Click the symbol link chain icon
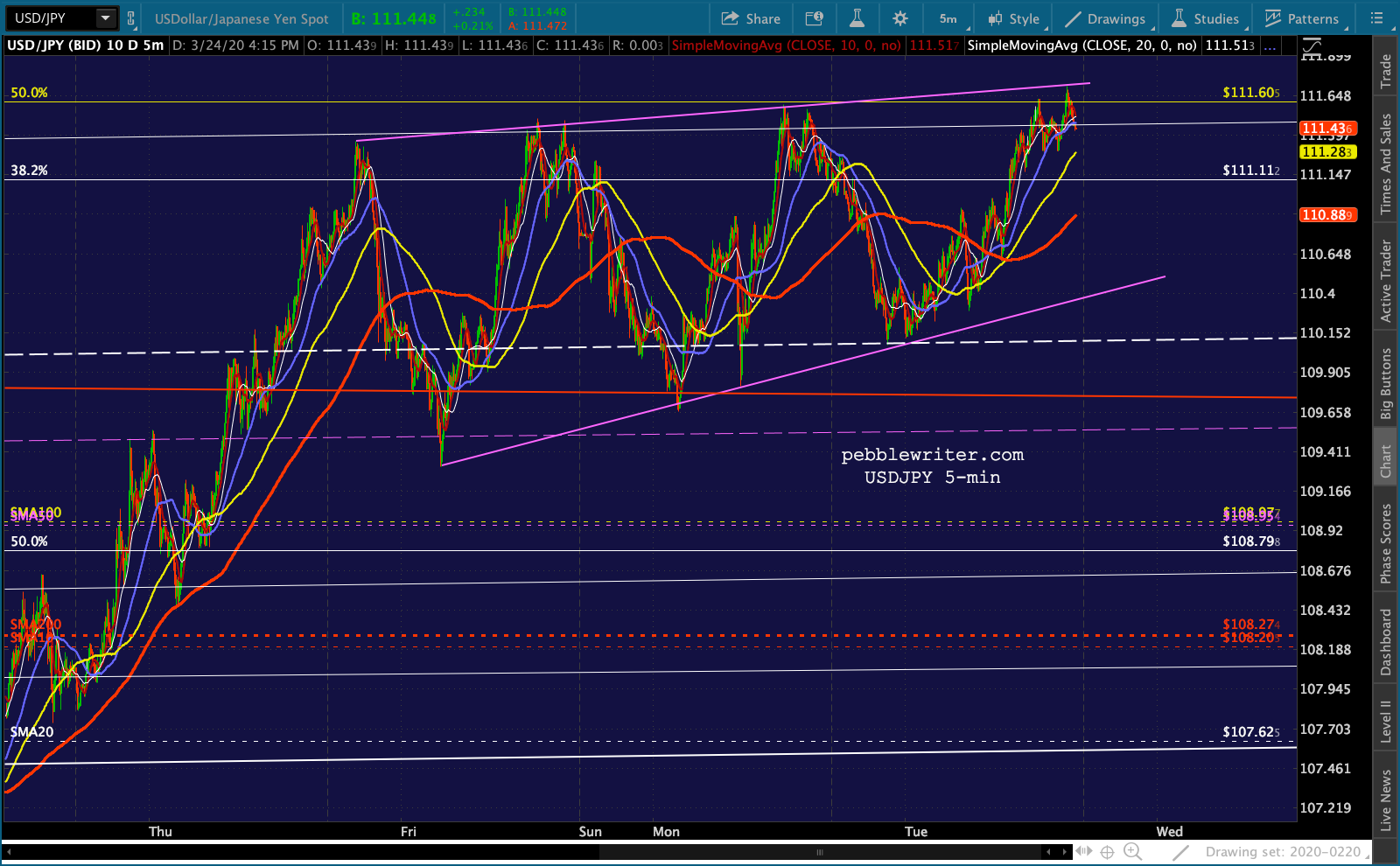The image size is (1400, 866). point(131,18)
